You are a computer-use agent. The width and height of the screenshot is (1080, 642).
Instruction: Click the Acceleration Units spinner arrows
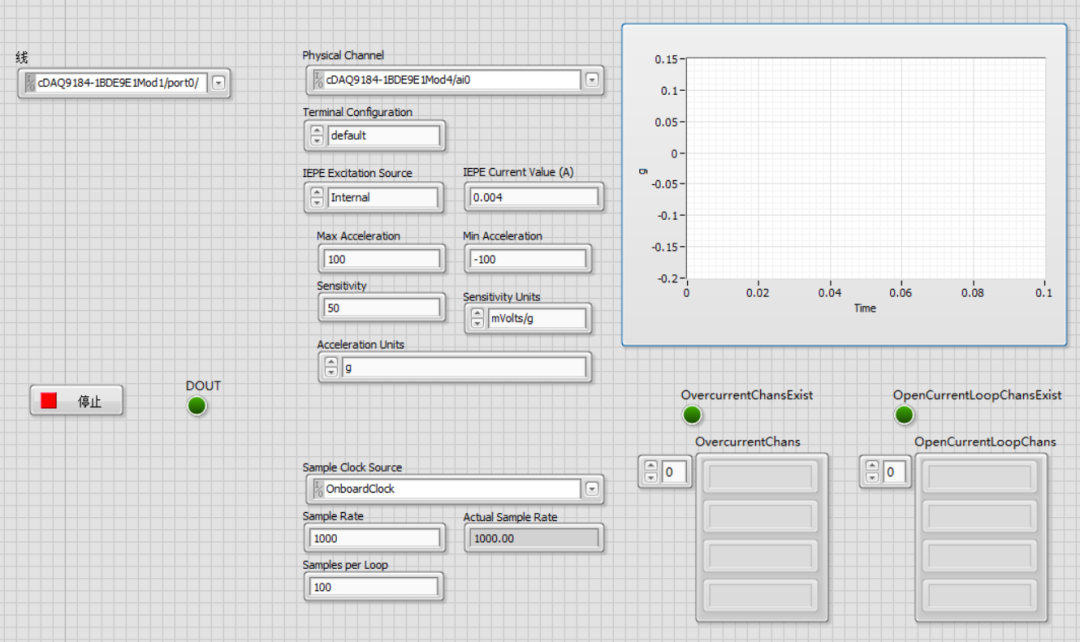tap(331, 367)
